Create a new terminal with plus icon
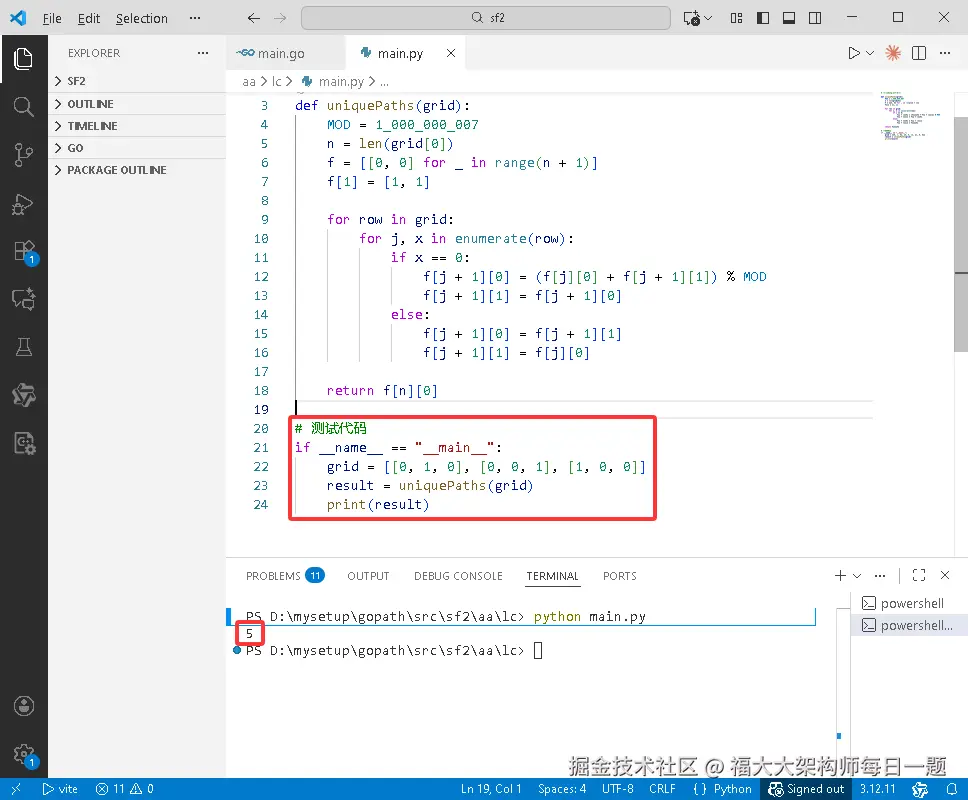This screenshot has height=800, width=968. (x=840, y=575)
